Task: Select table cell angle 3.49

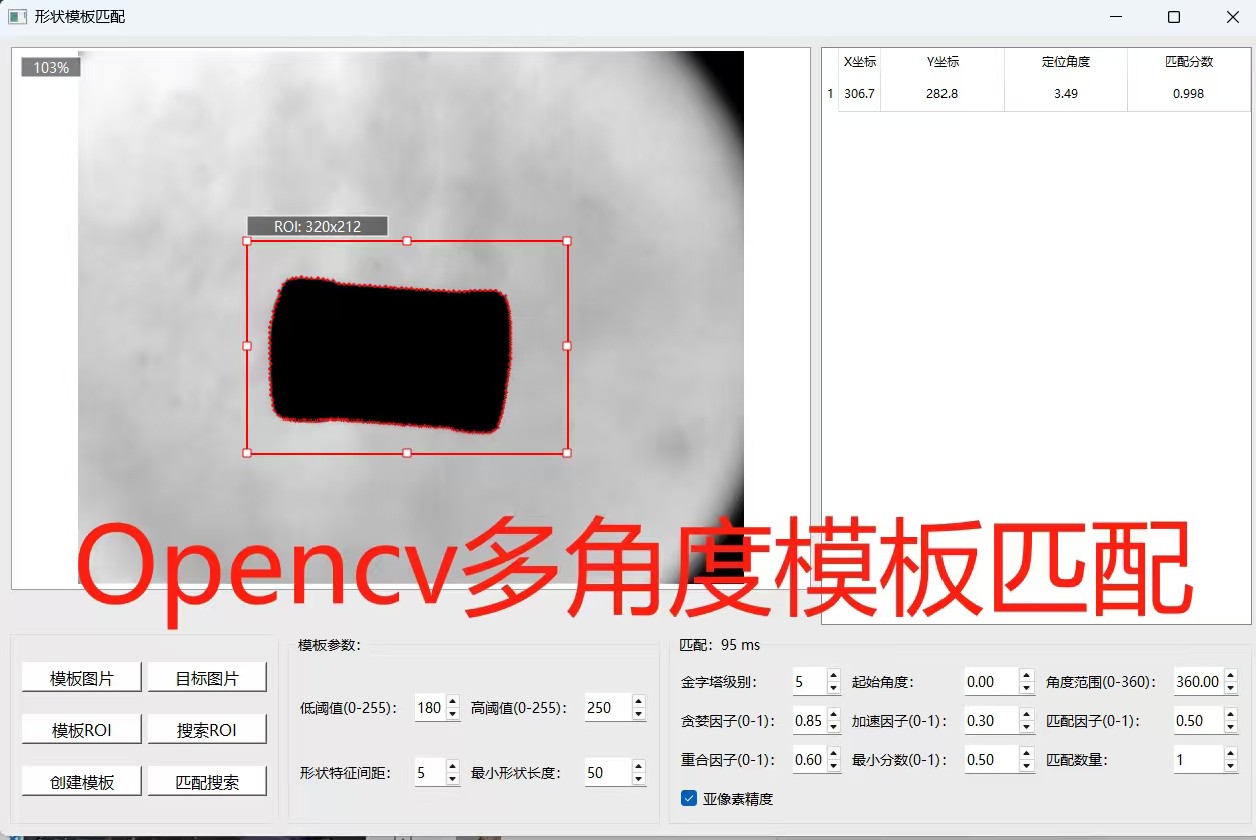Action: (1066, 94)
